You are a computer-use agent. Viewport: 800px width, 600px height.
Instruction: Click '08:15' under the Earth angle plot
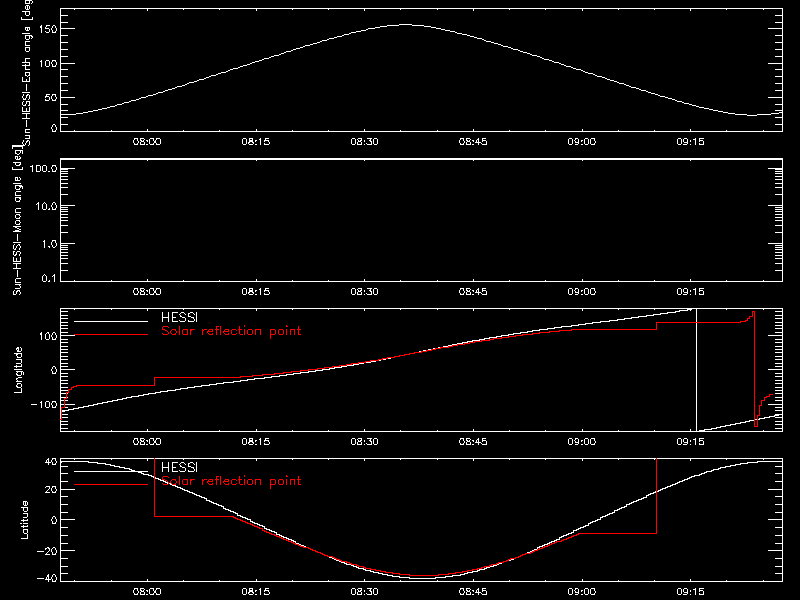click(x=256, y=142)
